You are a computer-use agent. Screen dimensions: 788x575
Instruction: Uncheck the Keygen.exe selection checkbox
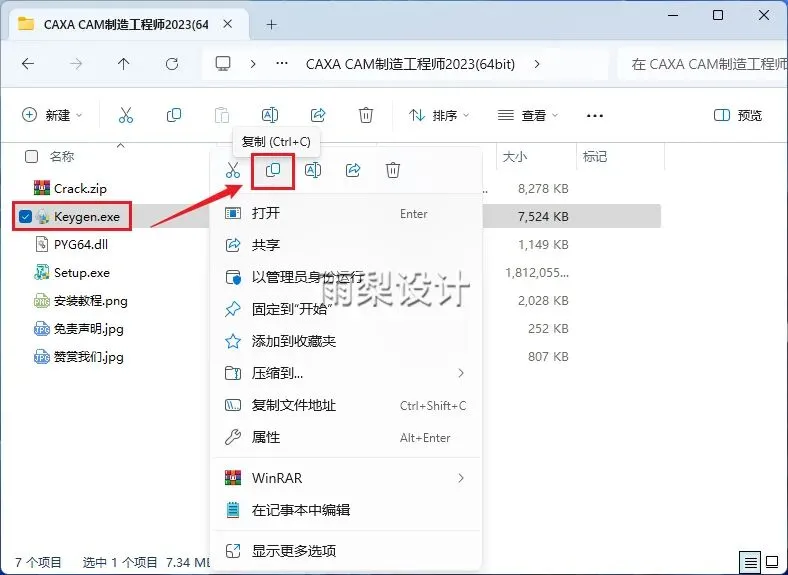25,217
